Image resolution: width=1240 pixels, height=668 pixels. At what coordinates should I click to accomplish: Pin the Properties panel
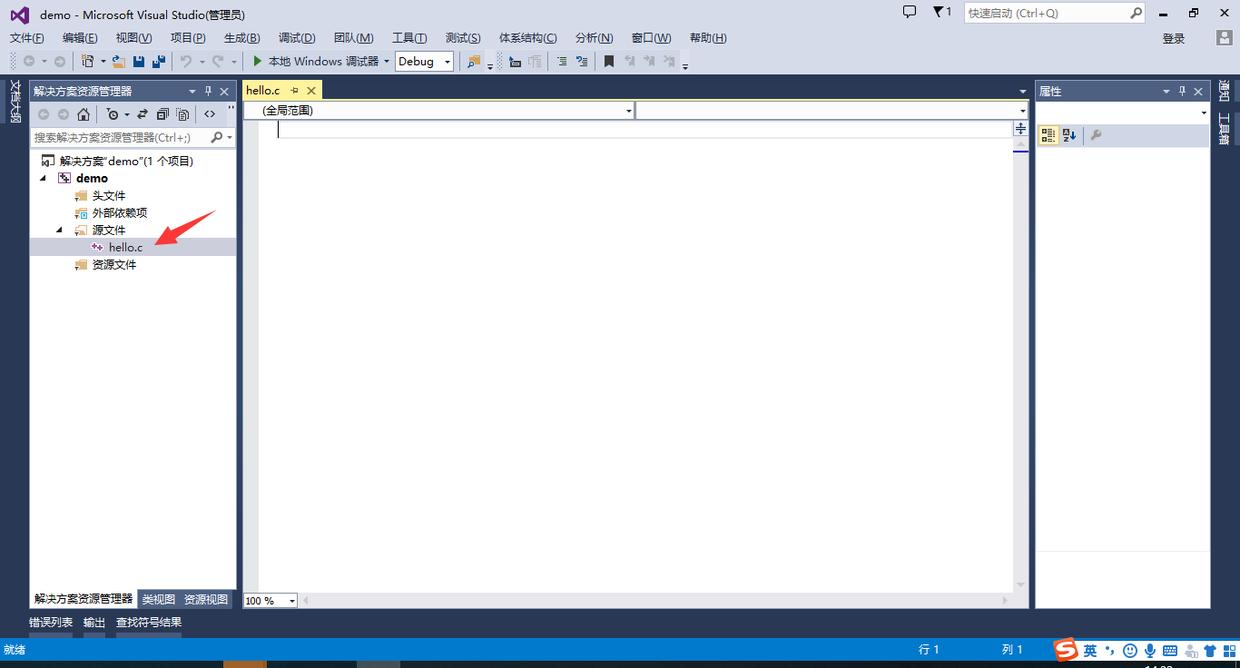pyautogui.click(x=1182, y=91)
